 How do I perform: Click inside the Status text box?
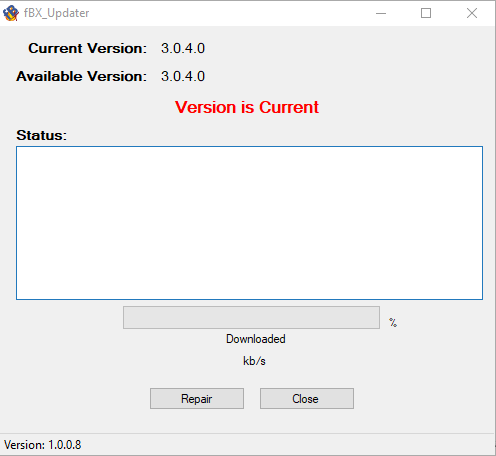[x=249, y=223]
